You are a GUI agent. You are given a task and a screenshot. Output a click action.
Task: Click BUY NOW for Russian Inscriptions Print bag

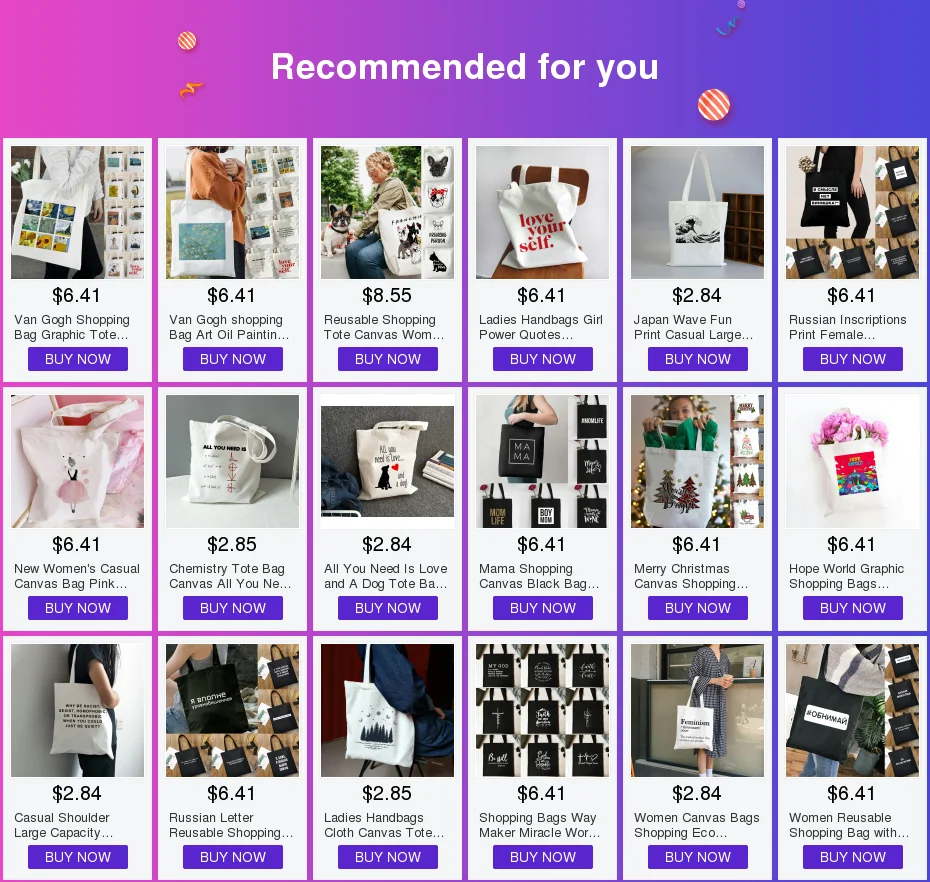[852, 359]
